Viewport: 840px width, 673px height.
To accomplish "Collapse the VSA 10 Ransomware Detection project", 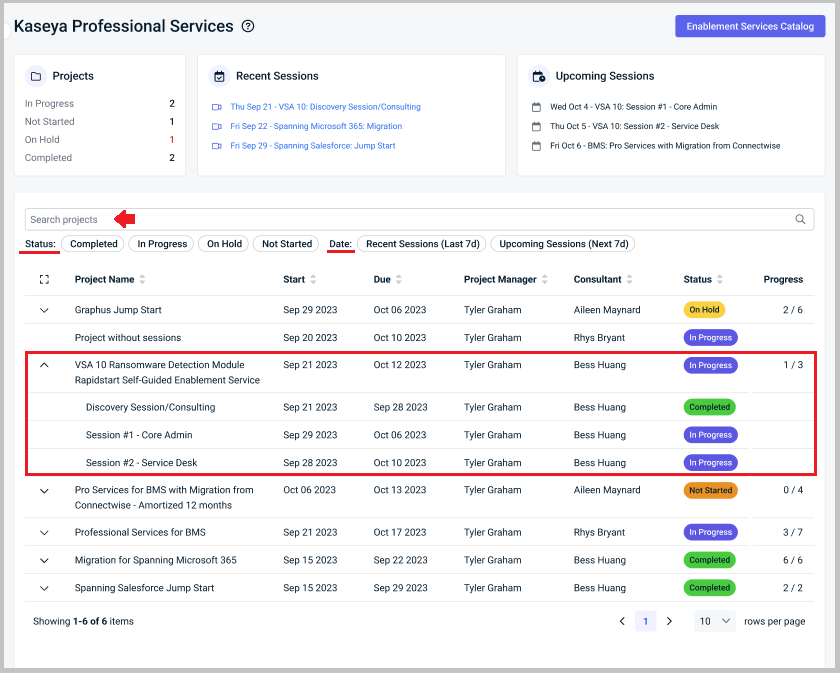I will pos(44,366).
